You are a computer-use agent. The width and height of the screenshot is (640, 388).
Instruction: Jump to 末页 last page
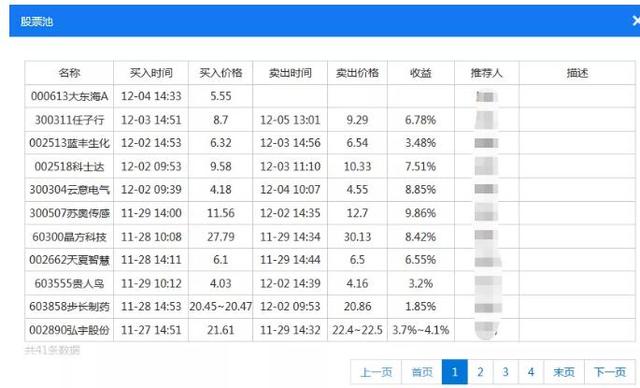point(564,372)
